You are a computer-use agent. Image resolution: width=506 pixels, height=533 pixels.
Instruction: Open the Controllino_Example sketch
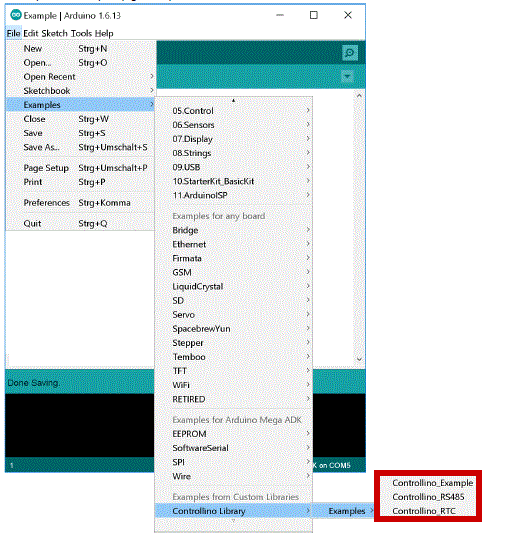[432, 483]
